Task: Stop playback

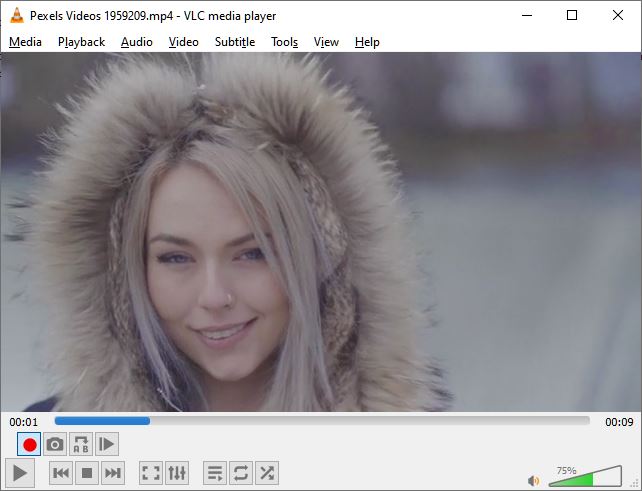Action: point(87,473)
